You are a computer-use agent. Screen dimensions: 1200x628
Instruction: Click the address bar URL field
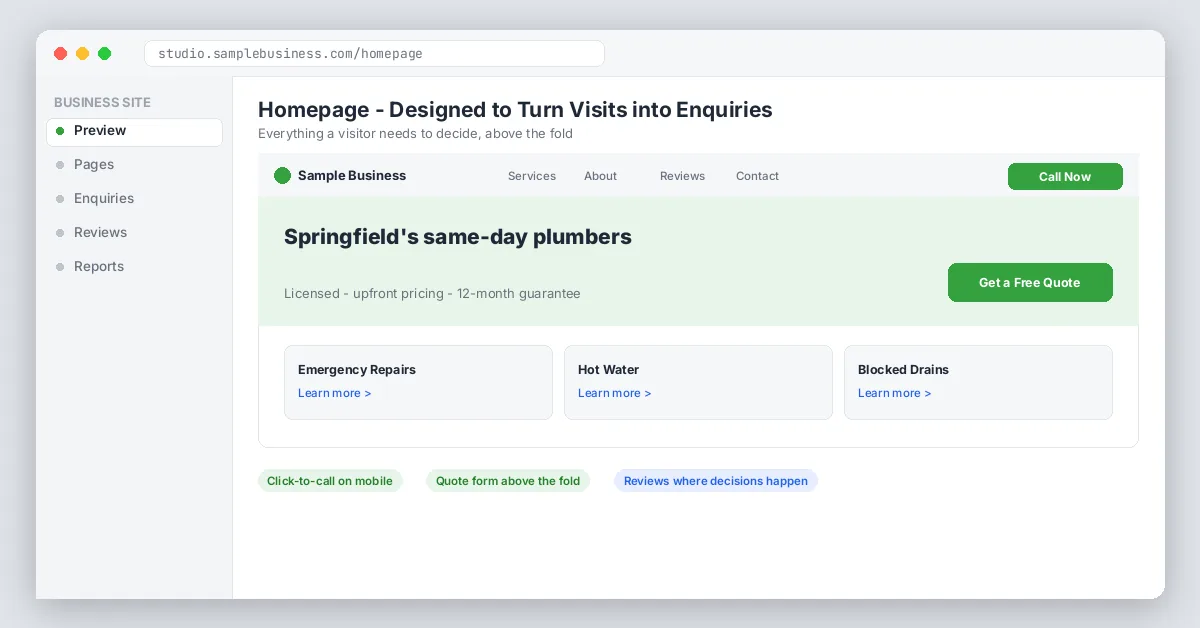(374, 53)
